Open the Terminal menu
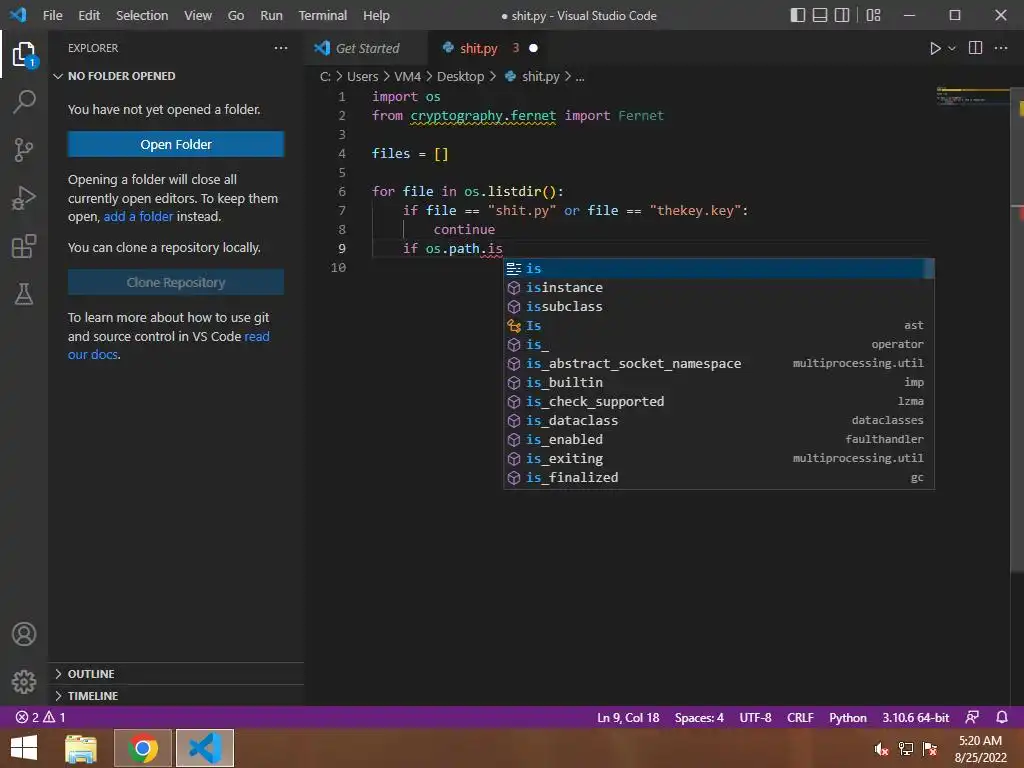Screen dimensions: 1024x768 pyautogui.click(x=323, y=15)
